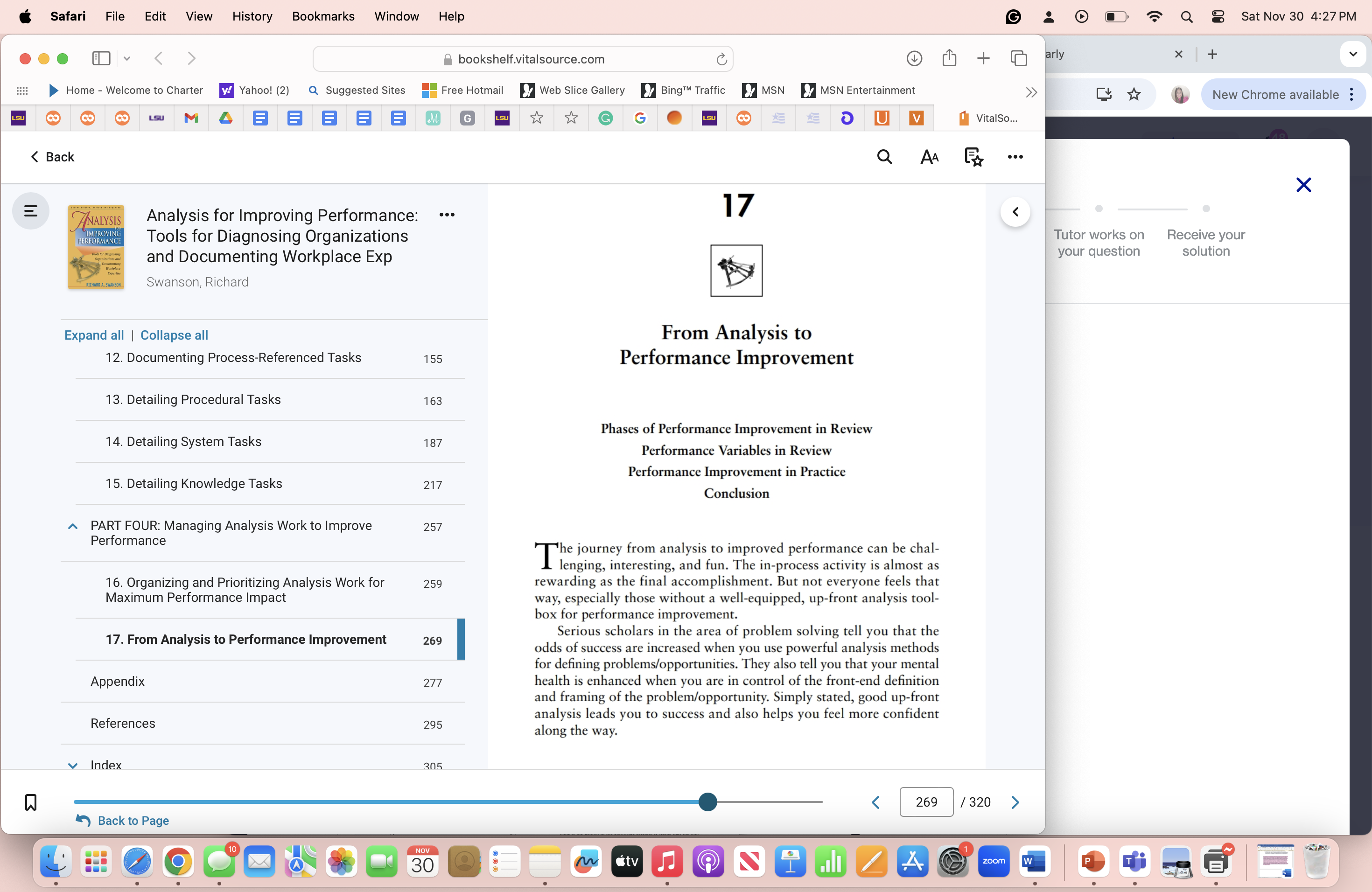Open the text size (AA) settings
1372x892 pixels.
pos(929,157)
